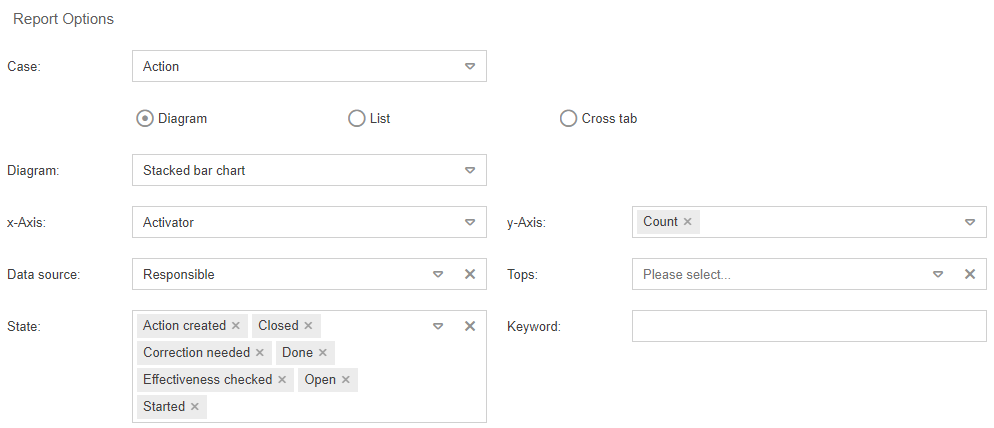This screenshot has height=428, width=994.
Task: Remove the 'Action created' state tag
Action: click(236, 326)
